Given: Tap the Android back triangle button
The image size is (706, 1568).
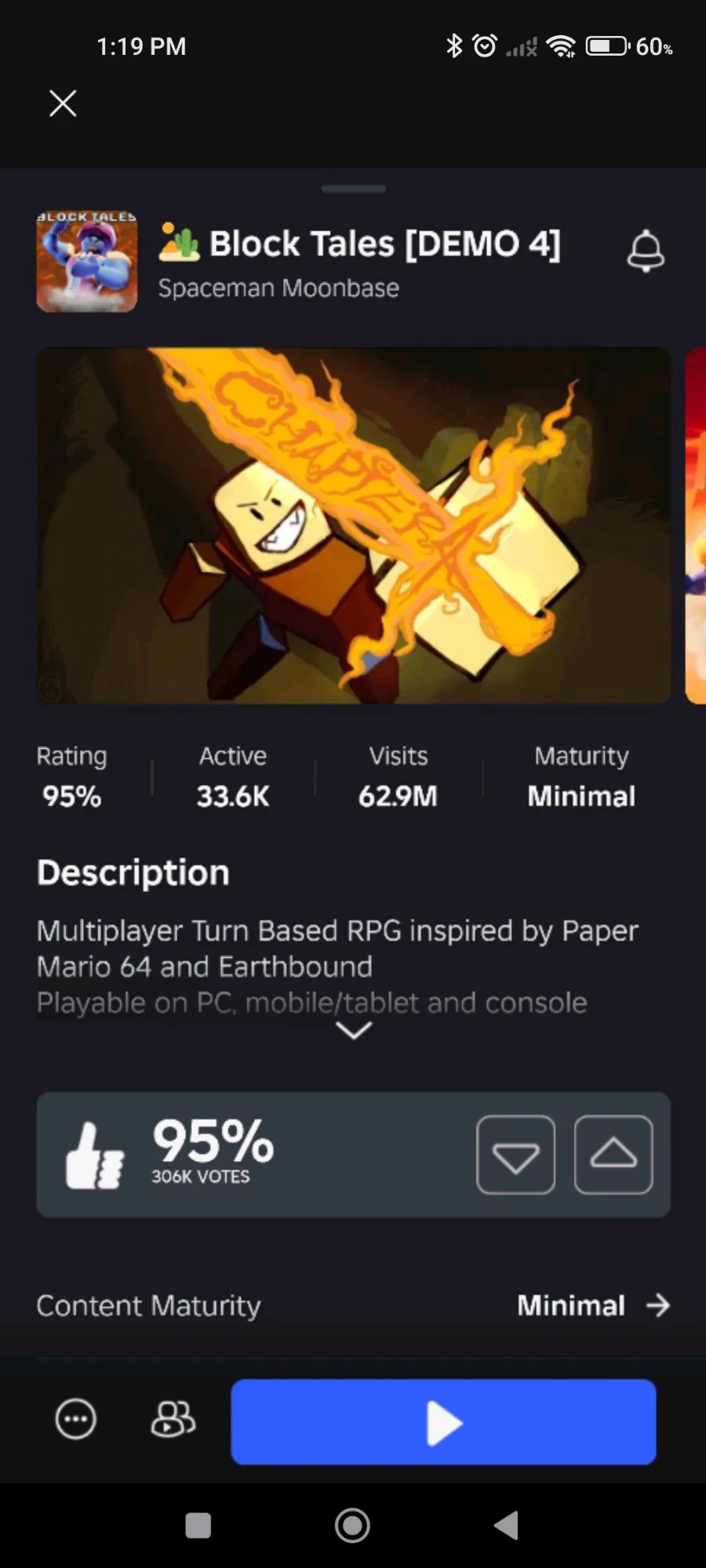Looking at the screenshot, I should [x=506, y=1526].
